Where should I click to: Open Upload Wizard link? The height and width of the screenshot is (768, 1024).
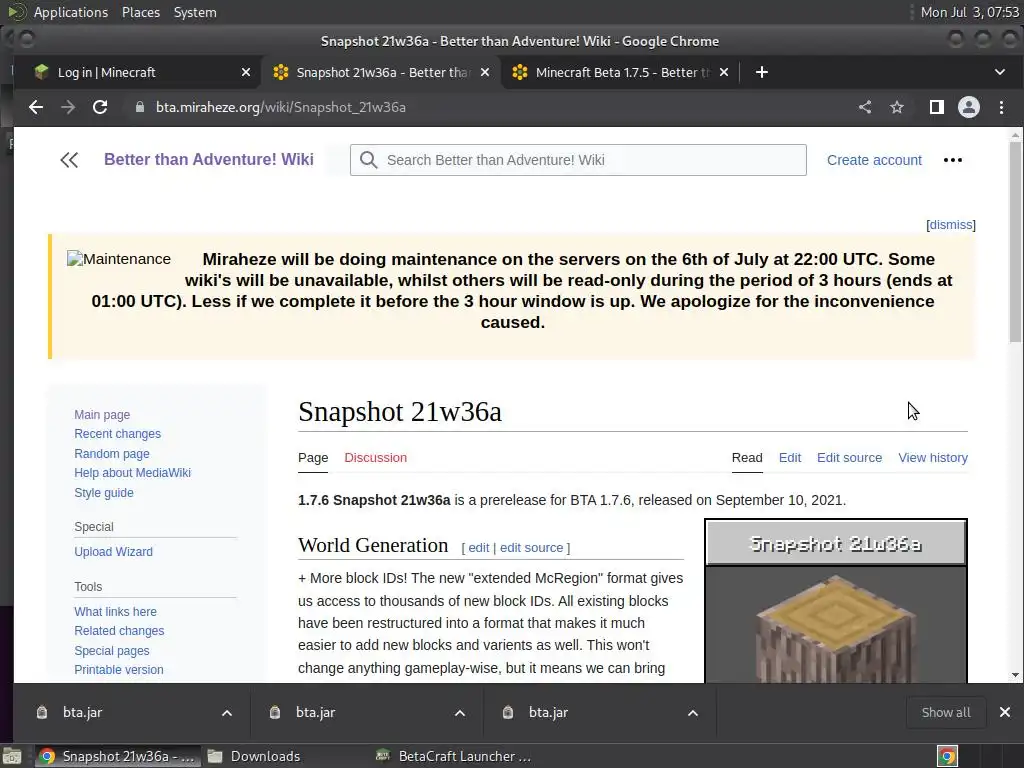pos(114,552)
